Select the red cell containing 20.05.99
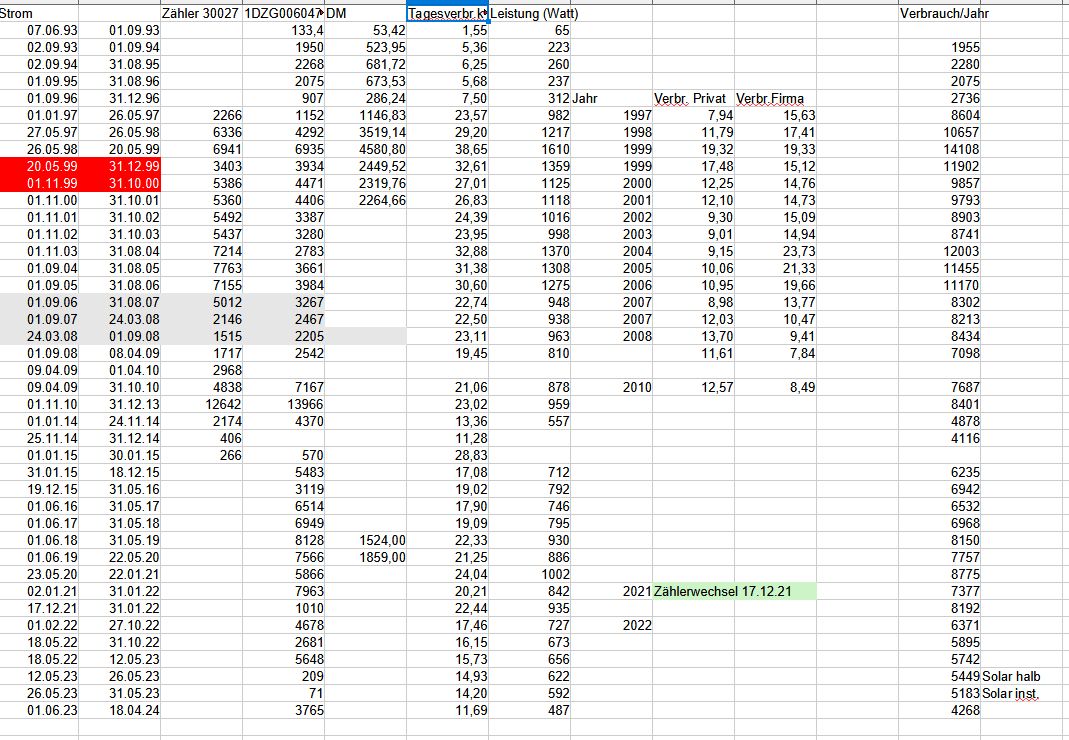The height and width of the screenshot is (740, 1069). (x=38, y=166)
